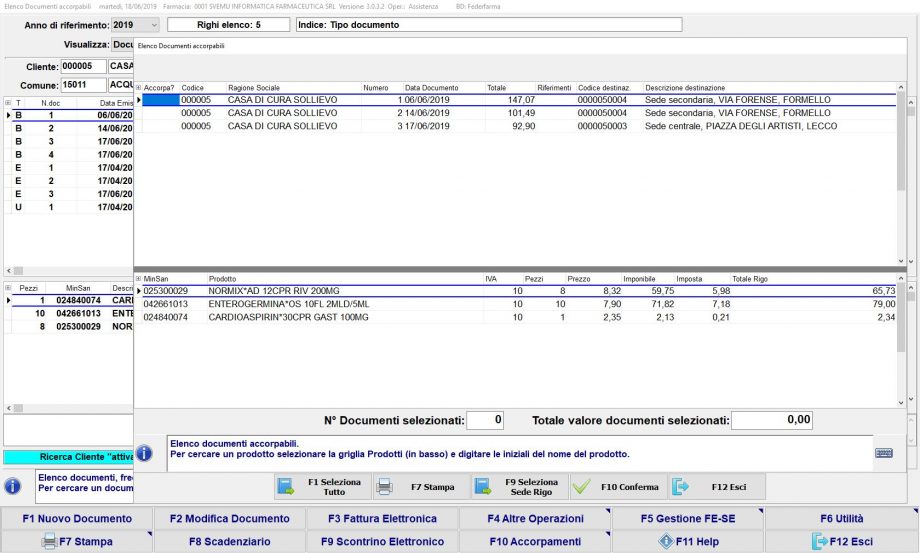
Task: Open F4 Altre Operazioni menu
Action: click(x=535, y=519)
